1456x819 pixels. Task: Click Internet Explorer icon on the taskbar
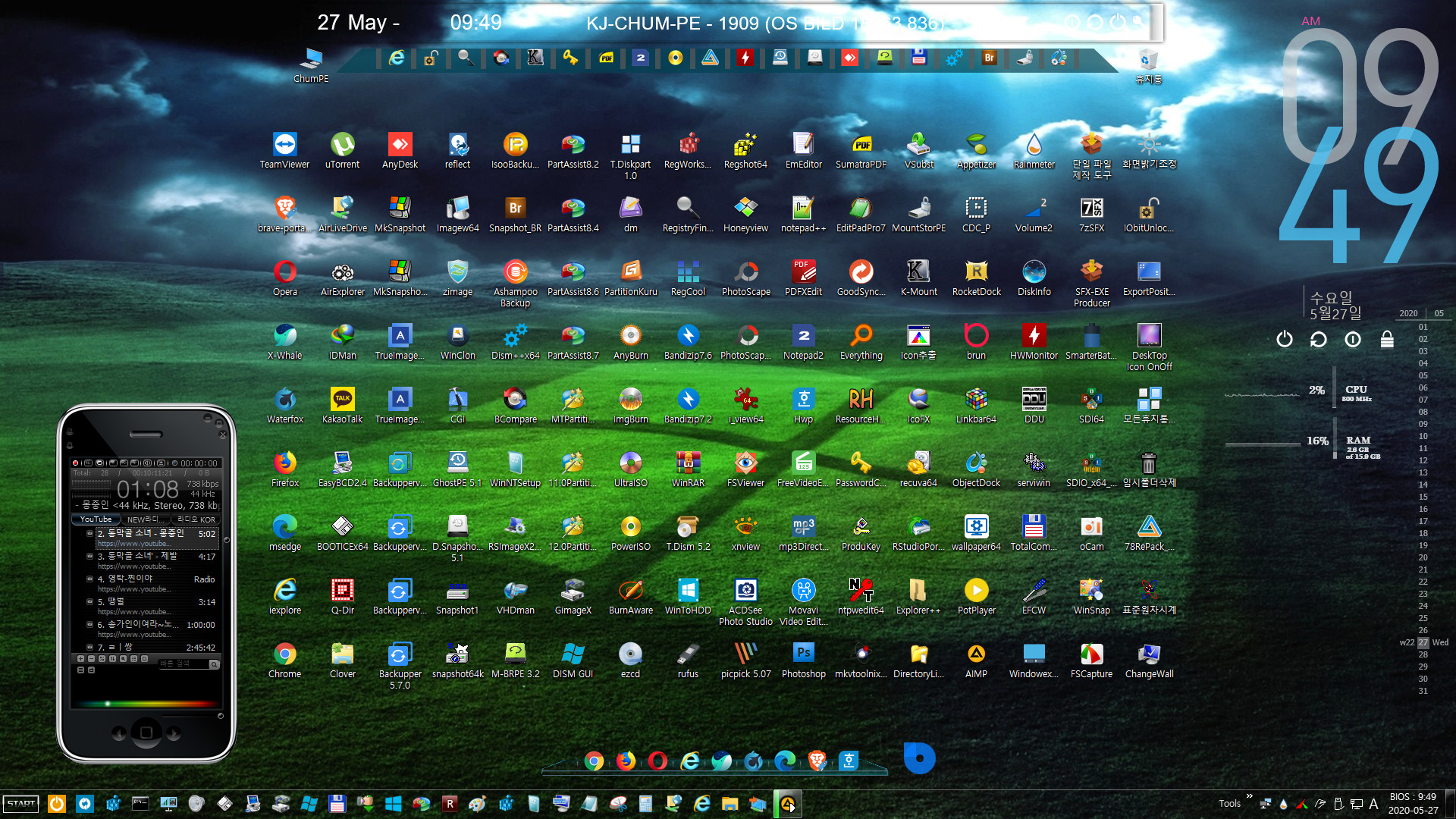tap(702, 804)
